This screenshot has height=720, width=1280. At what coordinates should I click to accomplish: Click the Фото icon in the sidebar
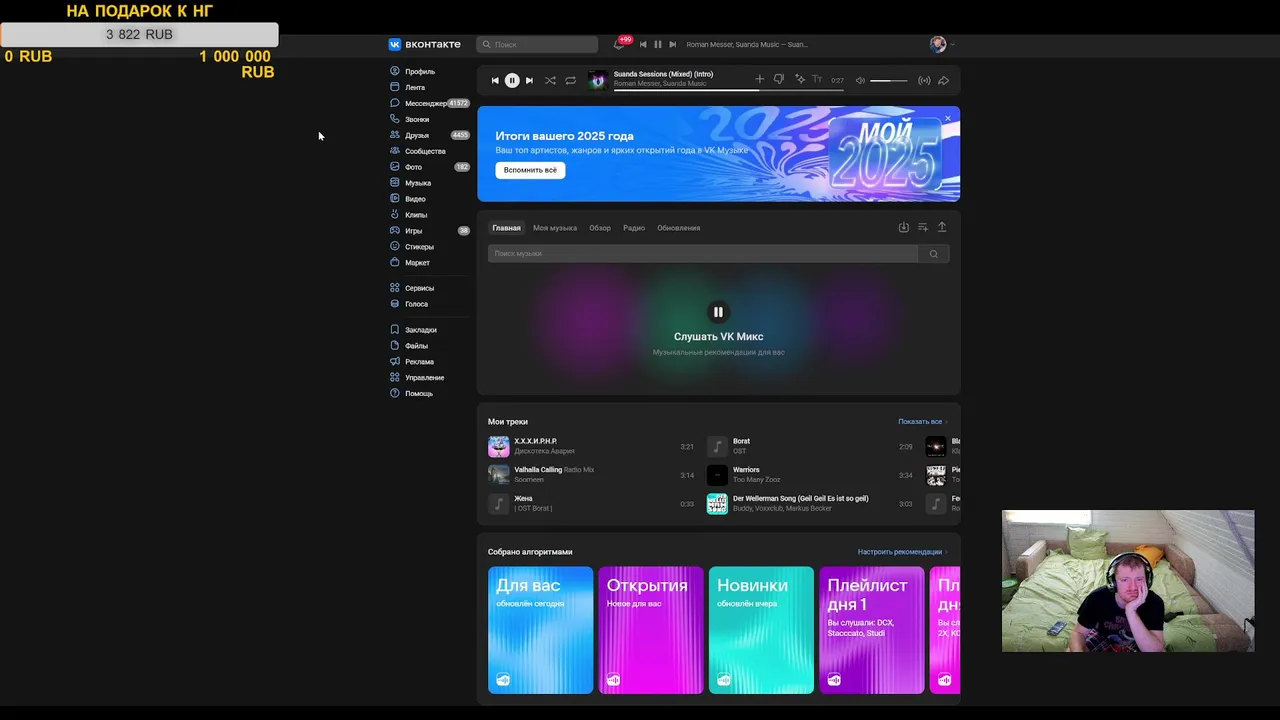(x=395, y=167)
